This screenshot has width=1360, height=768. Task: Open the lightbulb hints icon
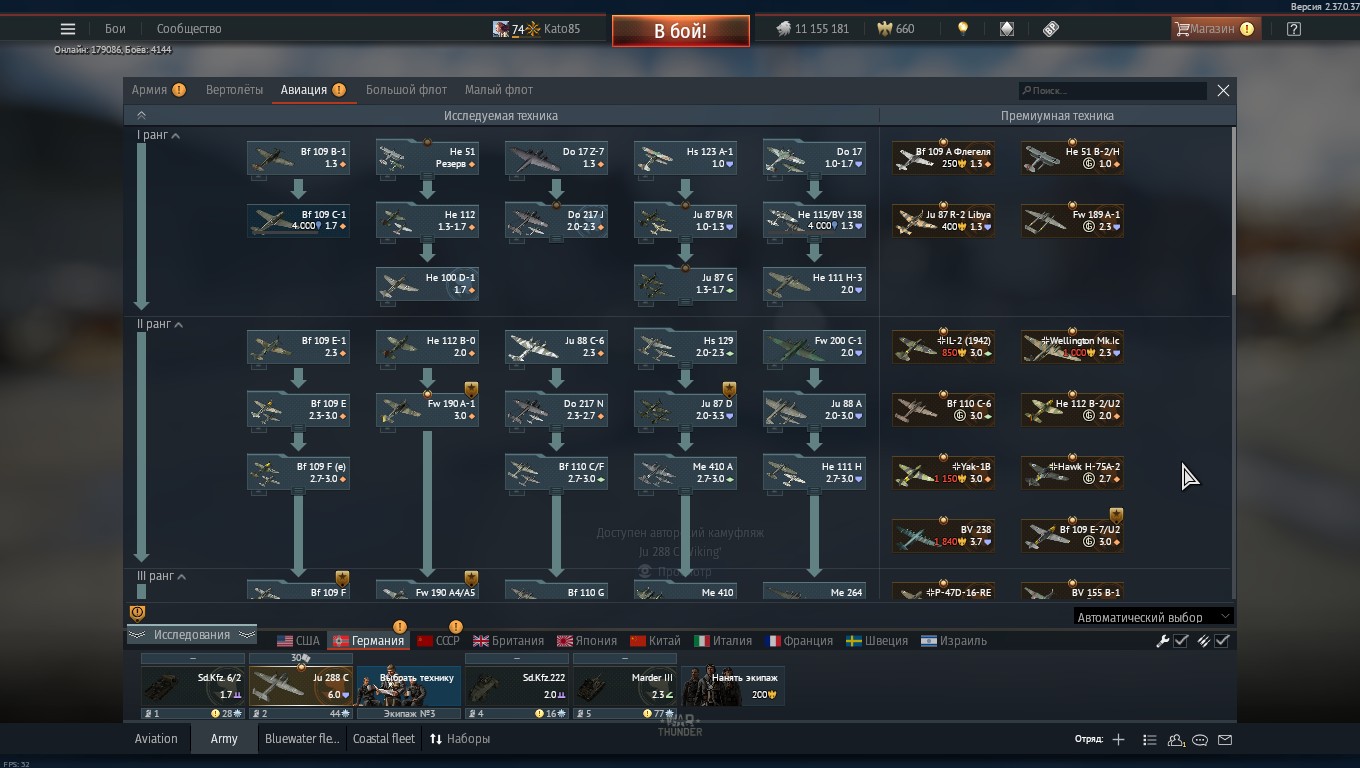[x=963, y=29]
